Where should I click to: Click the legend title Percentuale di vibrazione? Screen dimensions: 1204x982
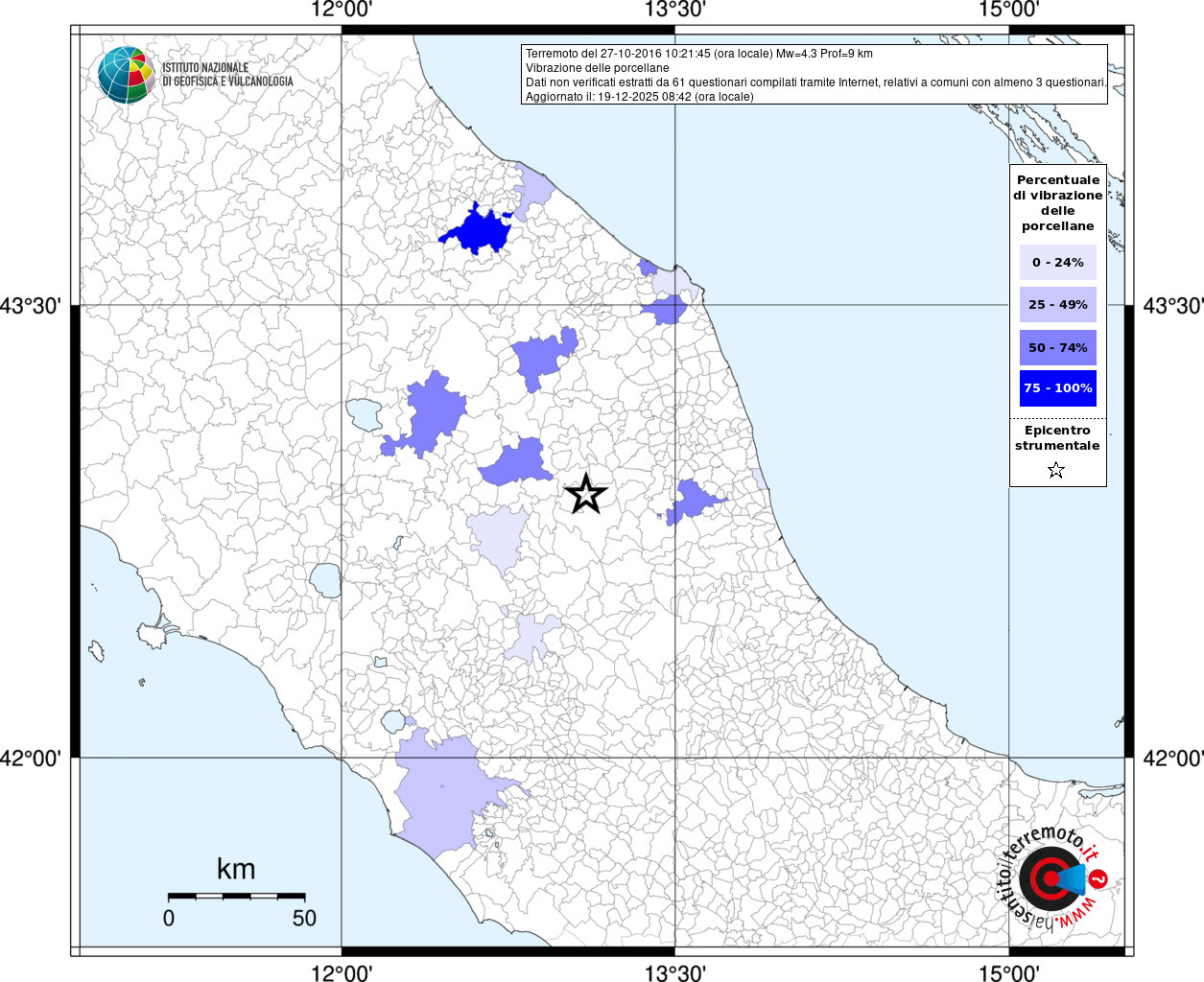click(x=1057, y=202)
